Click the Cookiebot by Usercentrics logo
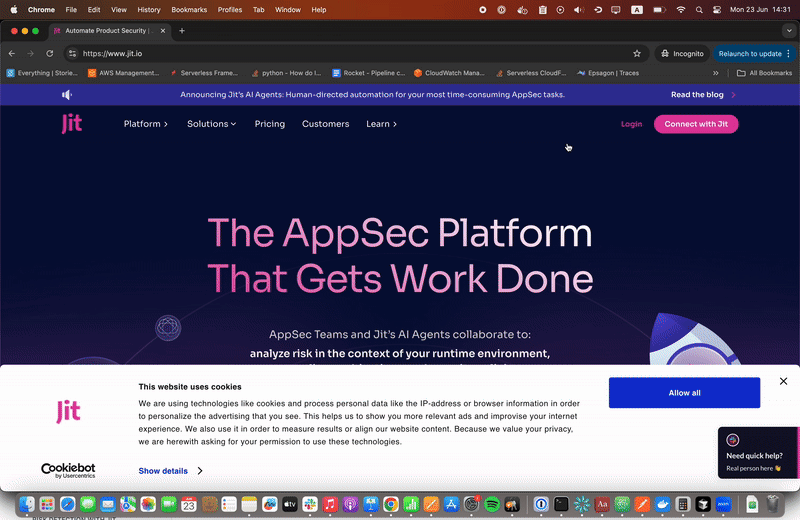 [x=68, y=470]
